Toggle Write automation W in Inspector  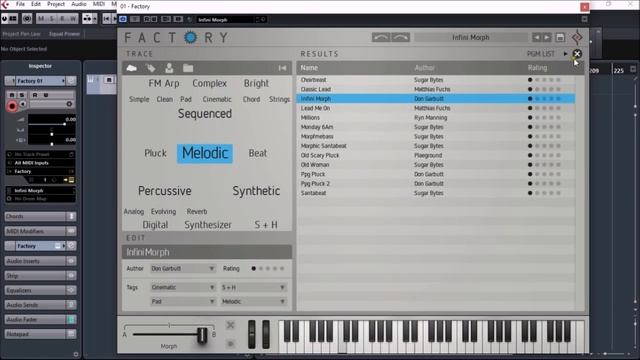46,95
